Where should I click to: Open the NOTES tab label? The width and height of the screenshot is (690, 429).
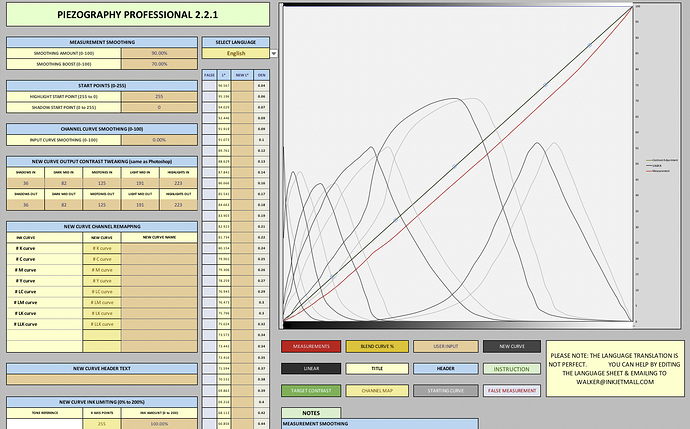pos(311,413)
